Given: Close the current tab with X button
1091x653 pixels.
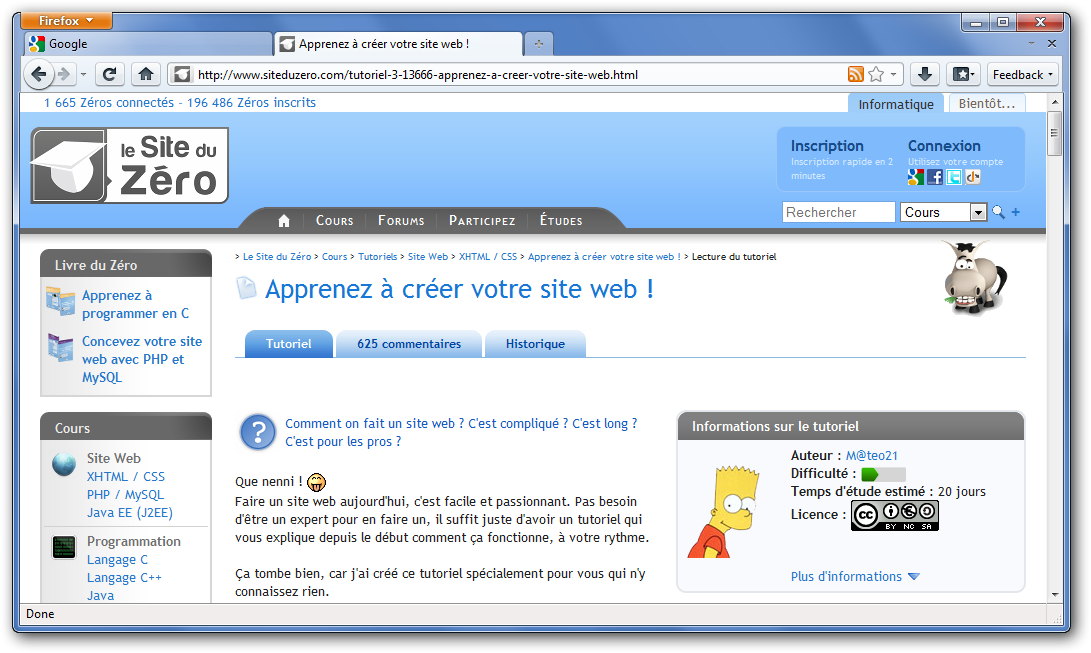Looking at the screenshot, I should [1052, 43].
